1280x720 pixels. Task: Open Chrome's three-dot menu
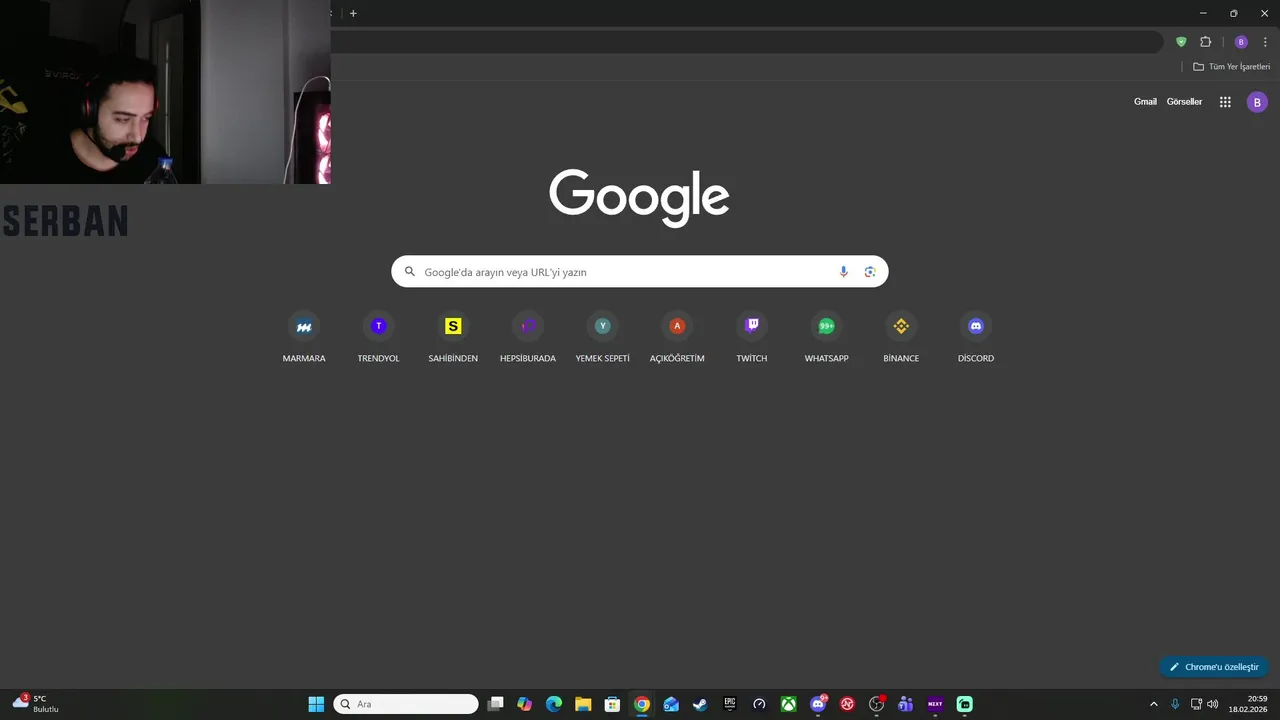point(1265,42)
